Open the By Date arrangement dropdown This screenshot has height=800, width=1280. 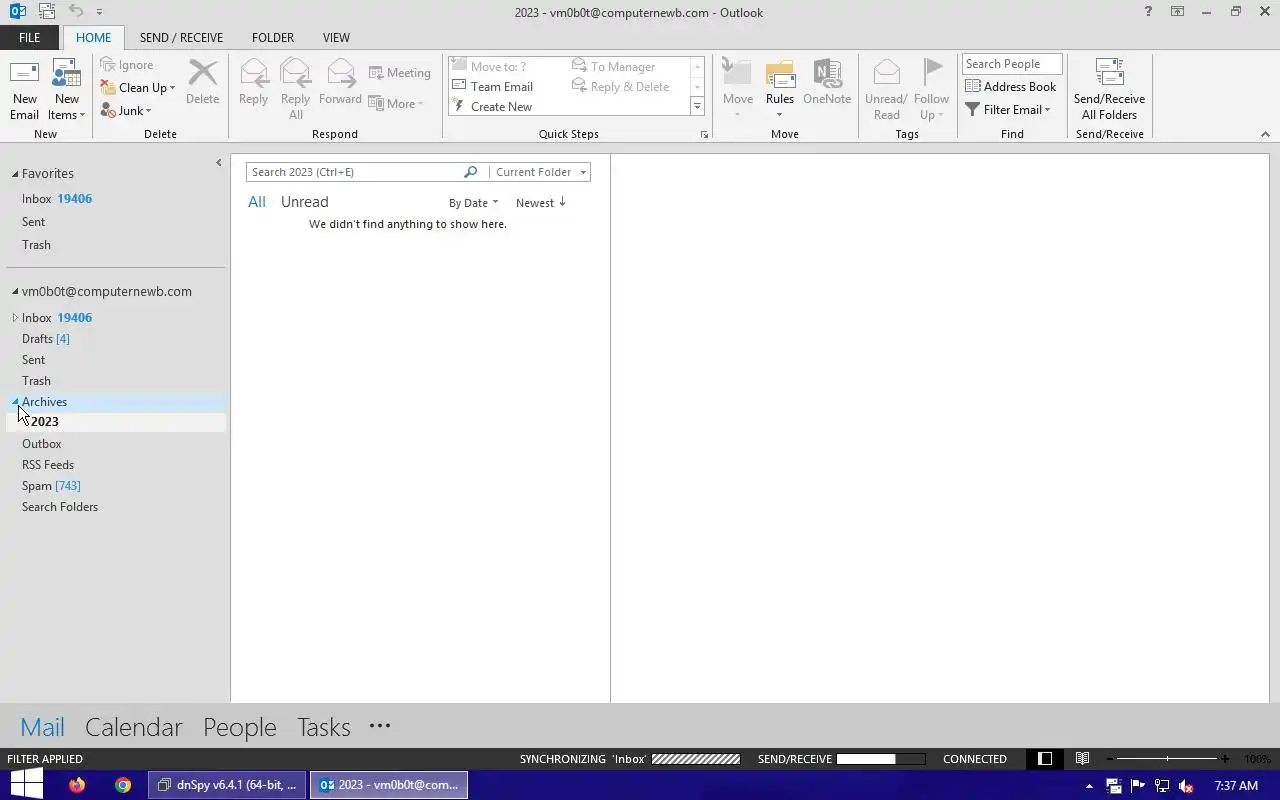coord(473,203)
